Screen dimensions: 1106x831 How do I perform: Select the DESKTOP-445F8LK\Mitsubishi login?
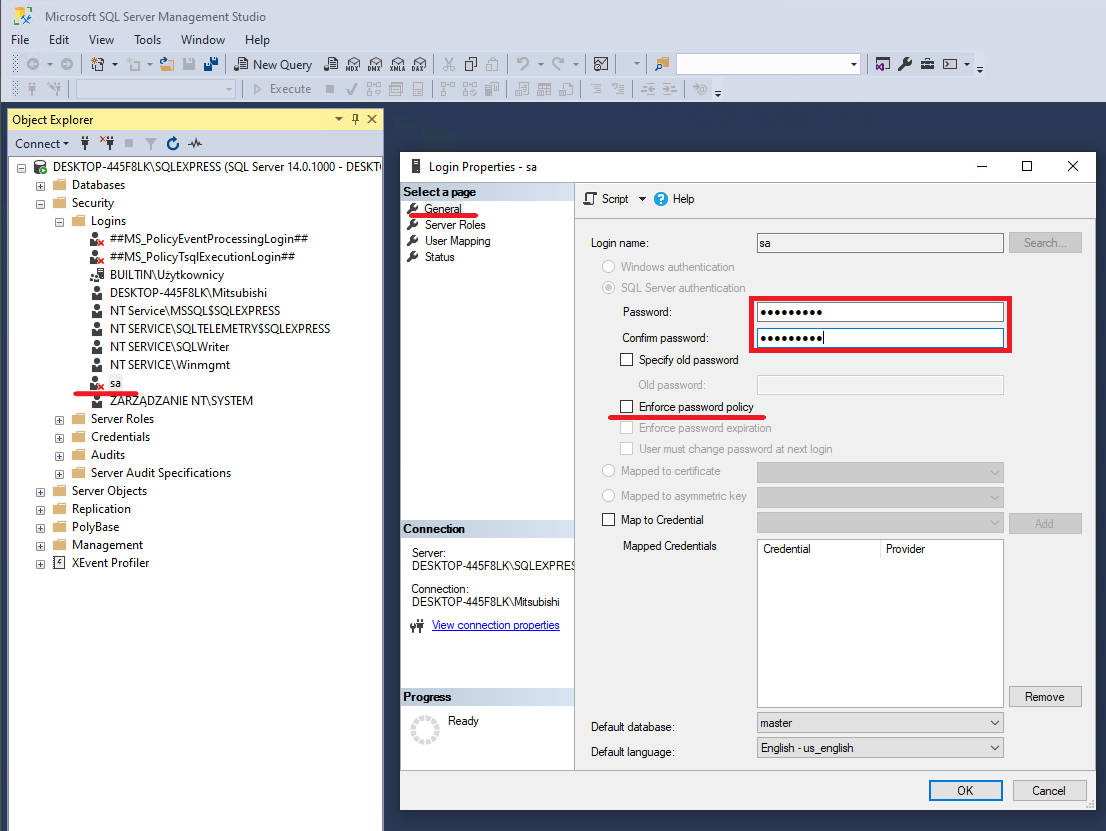click(188, 293)
